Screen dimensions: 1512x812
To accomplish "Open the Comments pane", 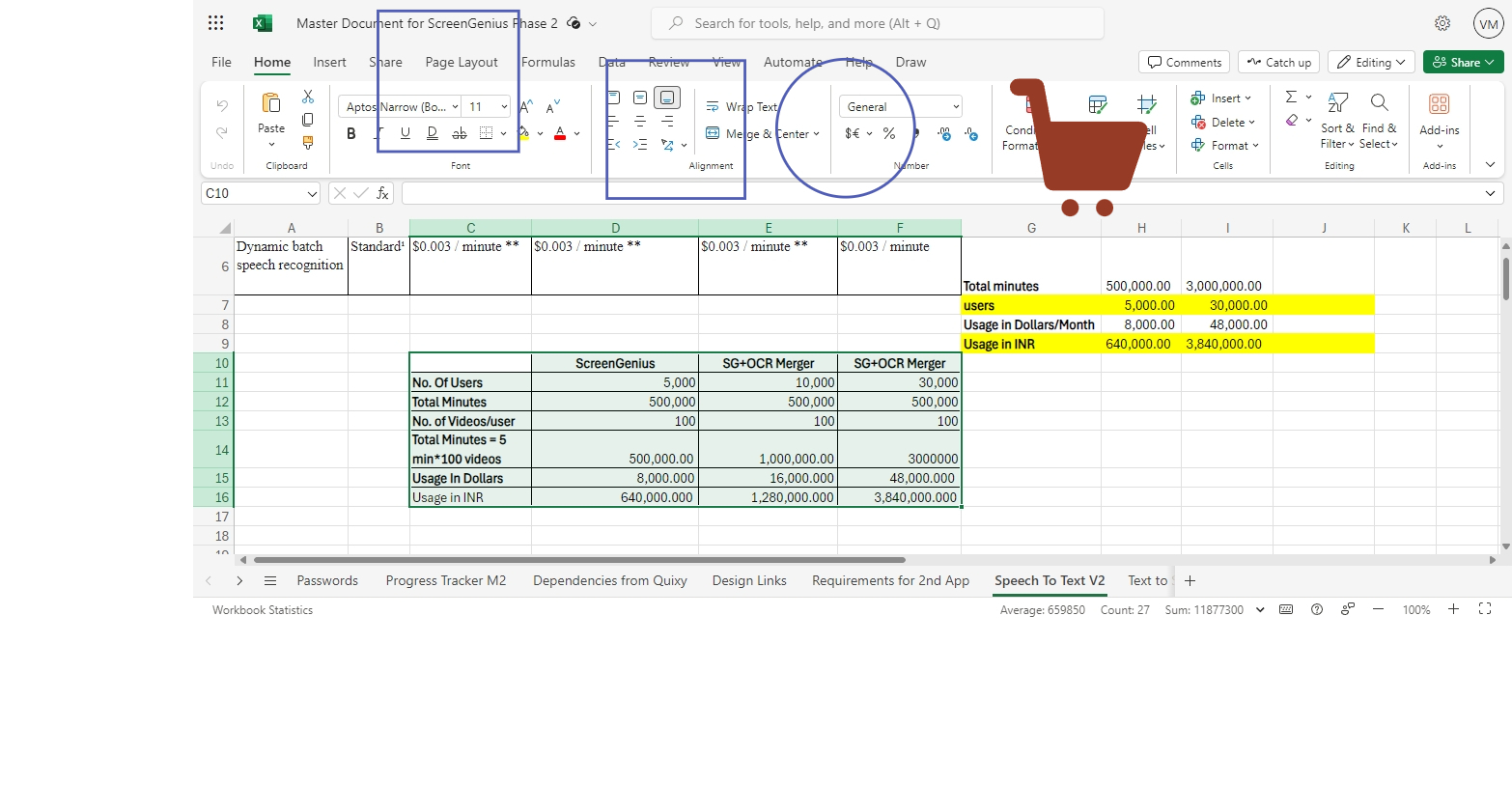I will 1185,62.
